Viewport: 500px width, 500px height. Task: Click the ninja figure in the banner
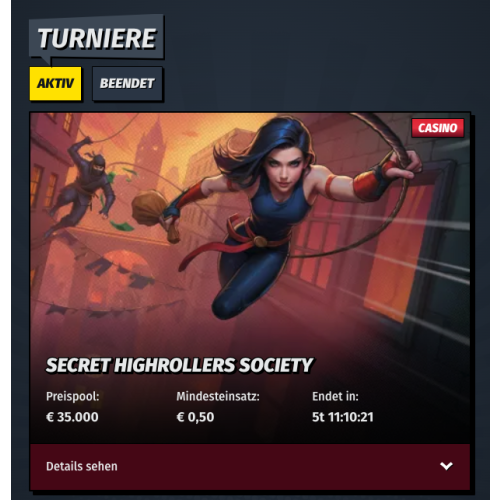coord(83,187)
